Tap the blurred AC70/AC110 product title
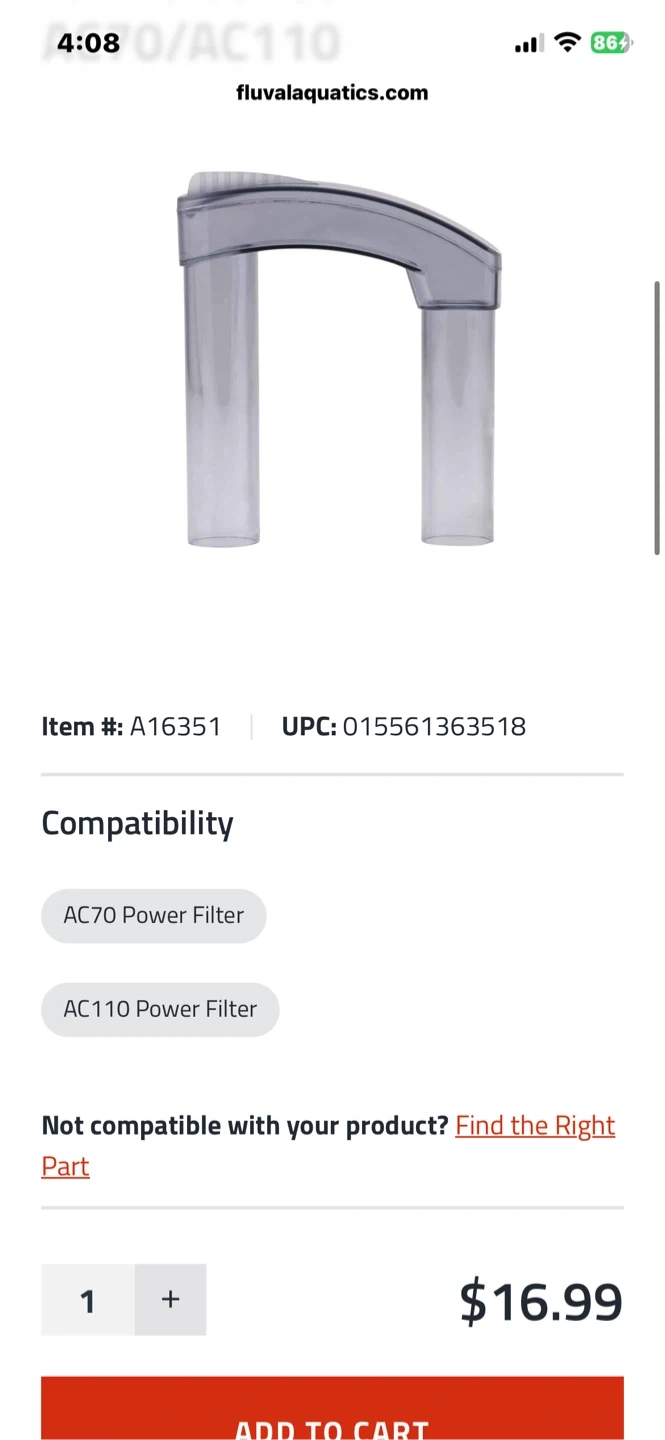 tap(190, 40)
